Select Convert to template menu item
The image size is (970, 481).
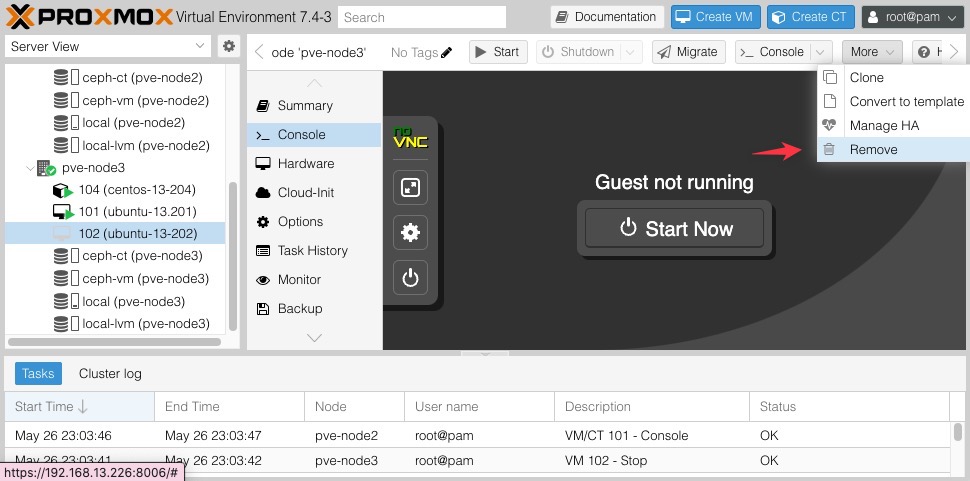point(893,101)
